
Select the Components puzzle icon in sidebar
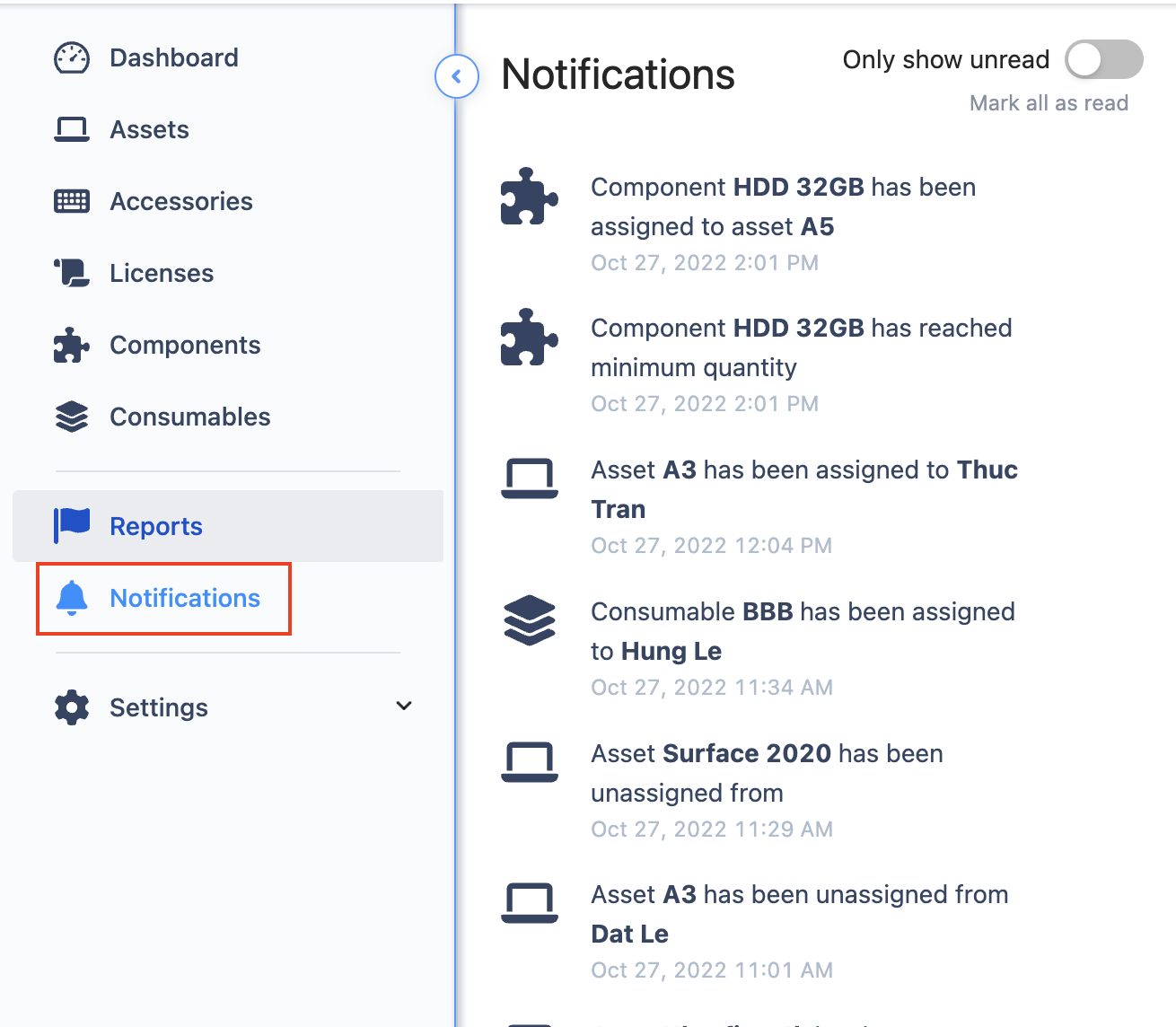[71, 345]
